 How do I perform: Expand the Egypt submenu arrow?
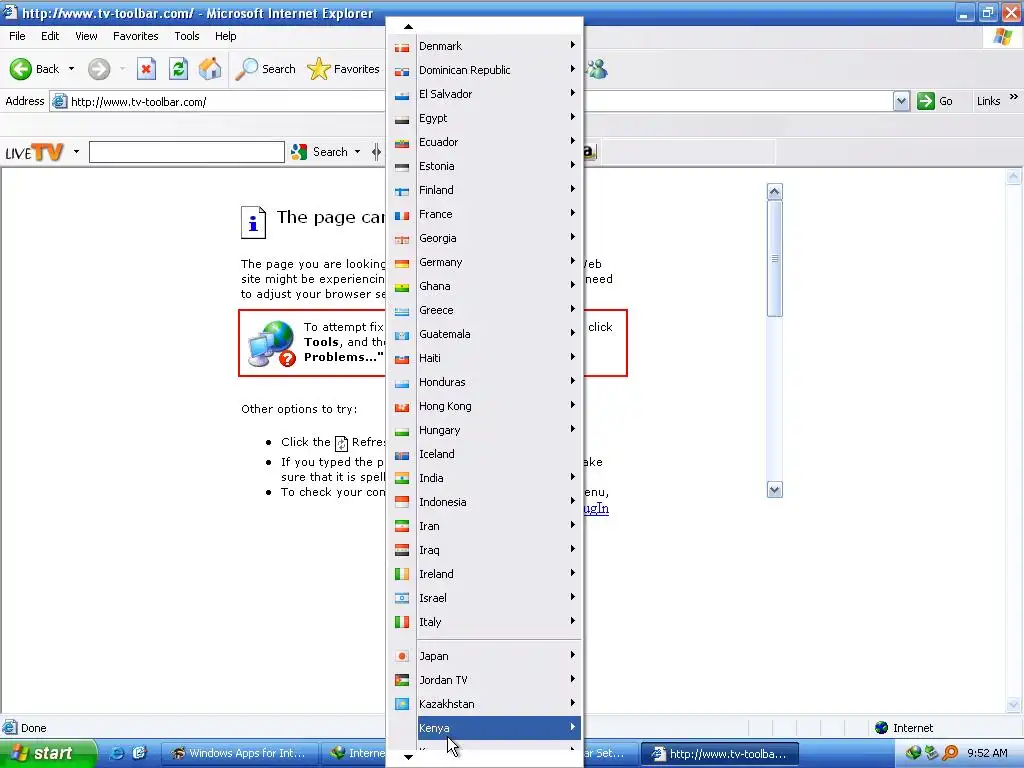(572, 117)
